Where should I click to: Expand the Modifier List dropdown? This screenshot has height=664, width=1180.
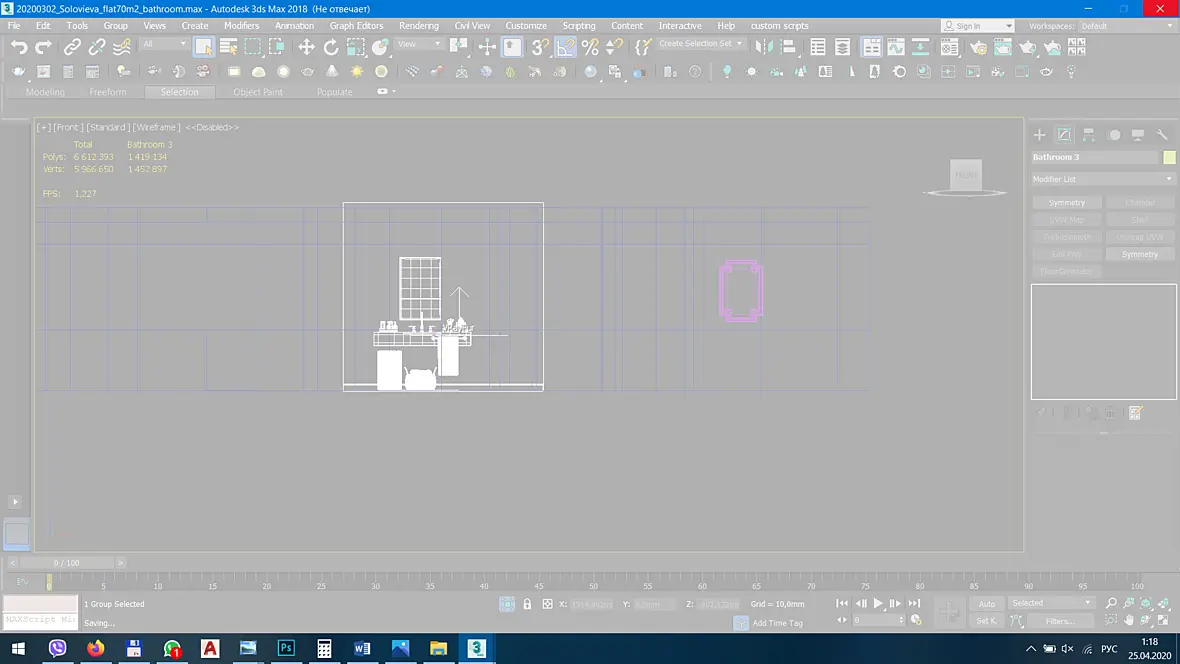point(1102,179)
